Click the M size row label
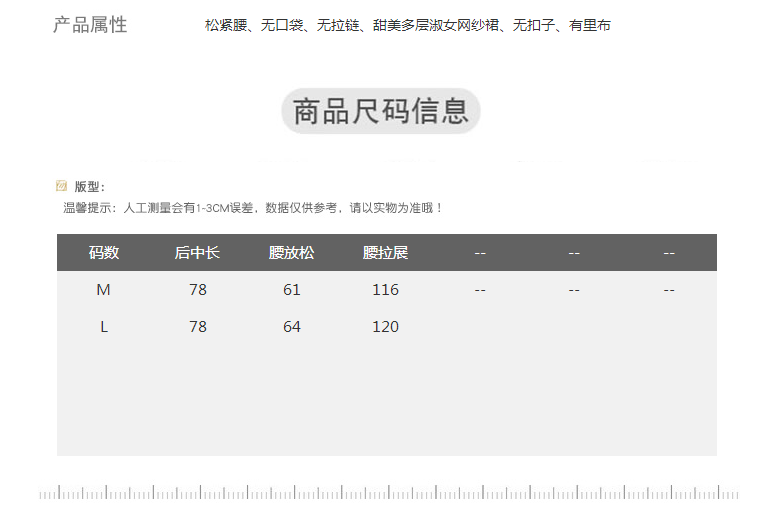This screenshot has width=778, height=530. click(104, 290)
